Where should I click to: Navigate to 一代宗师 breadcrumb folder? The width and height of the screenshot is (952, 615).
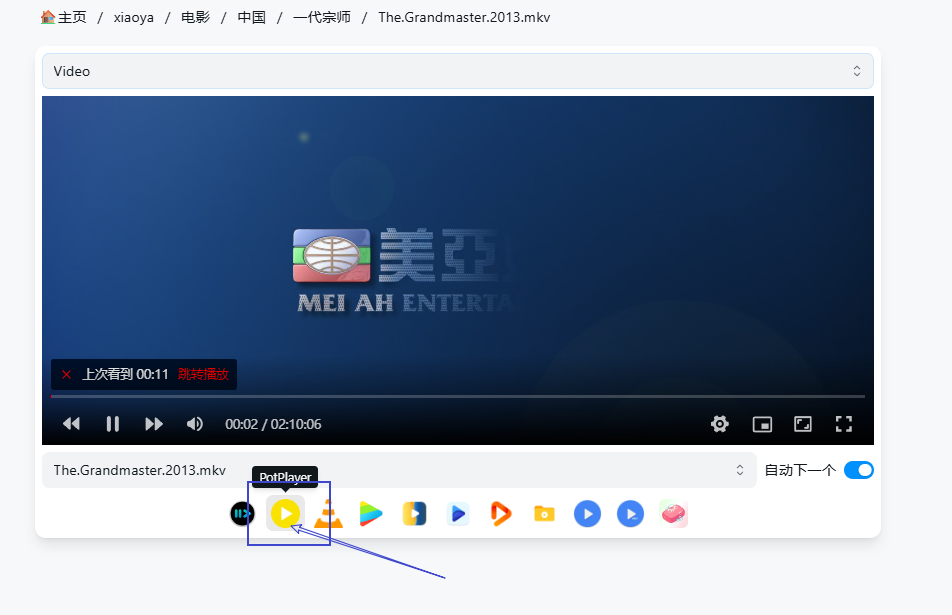point(322,17)
